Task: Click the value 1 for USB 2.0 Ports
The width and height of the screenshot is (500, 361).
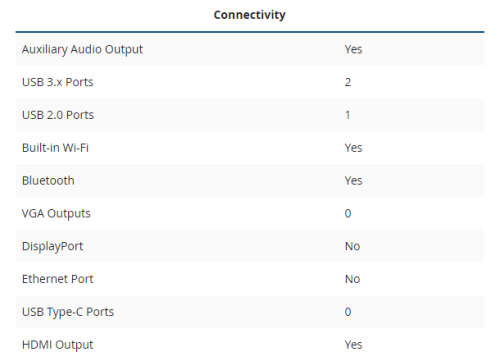Action: [348, 115]
